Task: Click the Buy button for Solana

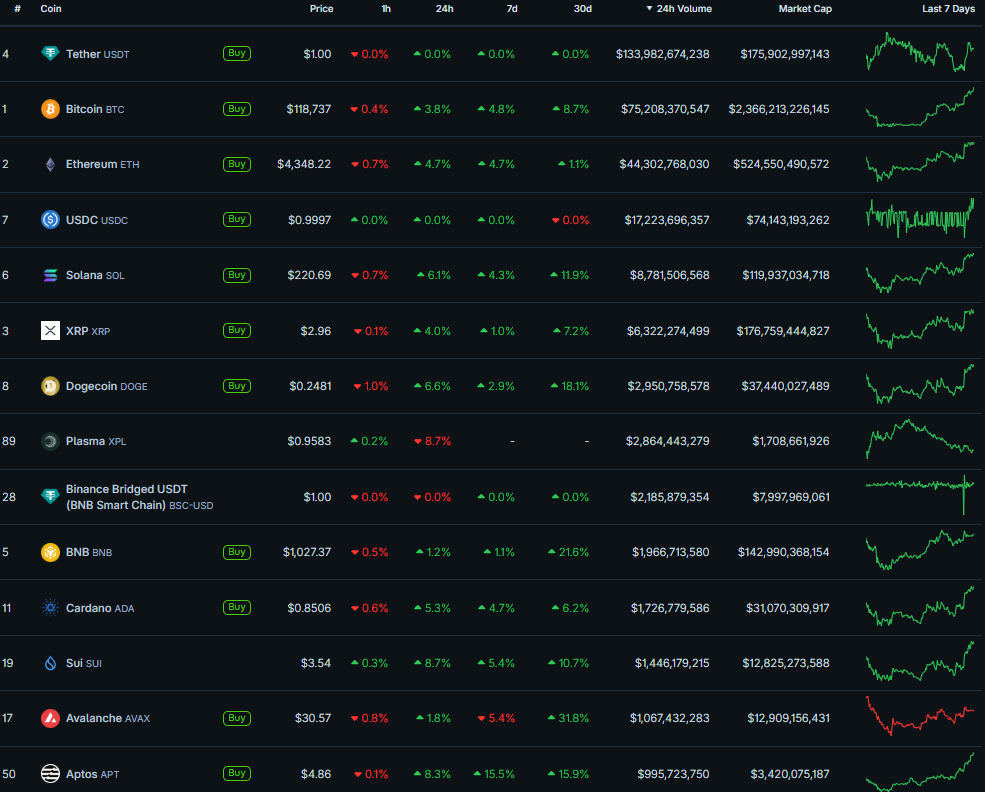Action: (237, 275)
